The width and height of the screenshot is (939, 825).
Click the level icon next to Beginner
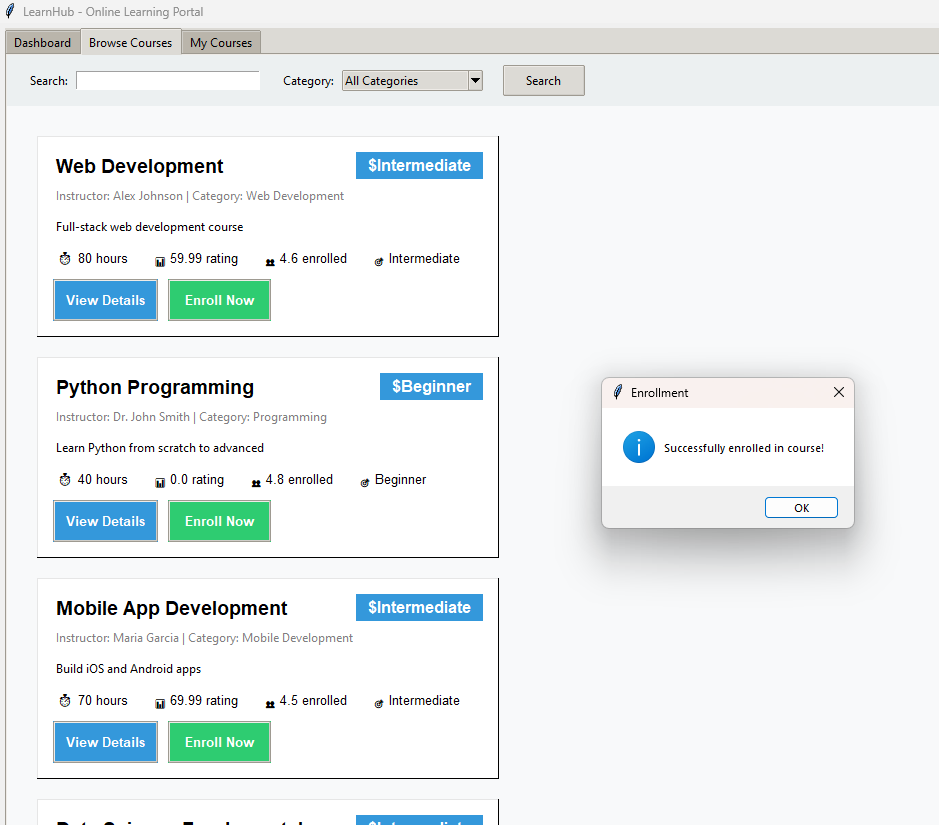[365, 482]
